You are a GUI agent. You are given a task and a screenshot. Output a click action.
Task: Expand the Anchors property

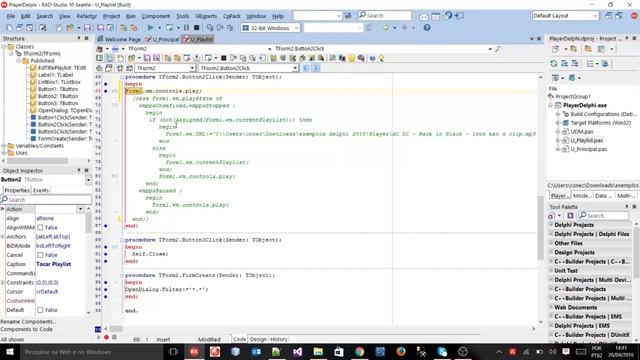coord(2,237)
